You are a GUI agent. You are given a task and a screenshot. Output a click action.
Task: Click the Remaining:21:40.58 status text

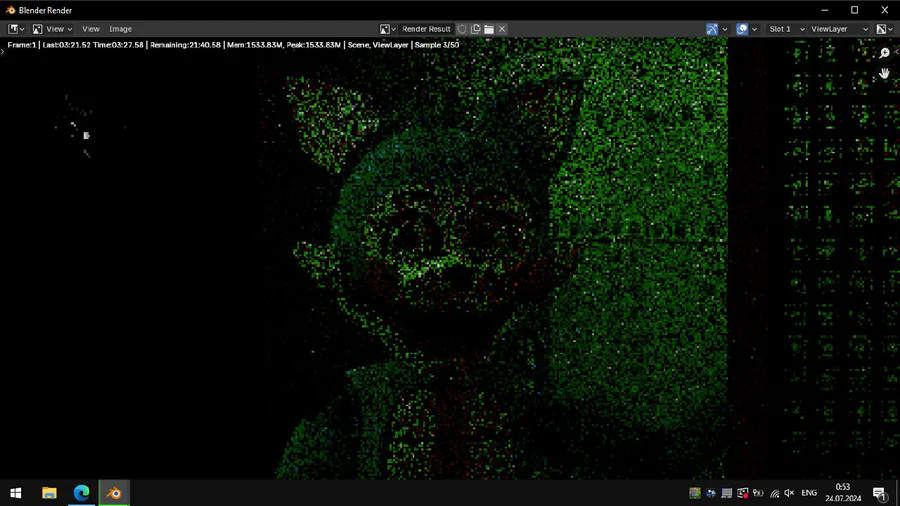pyautogui.click(x=185, y=45)
